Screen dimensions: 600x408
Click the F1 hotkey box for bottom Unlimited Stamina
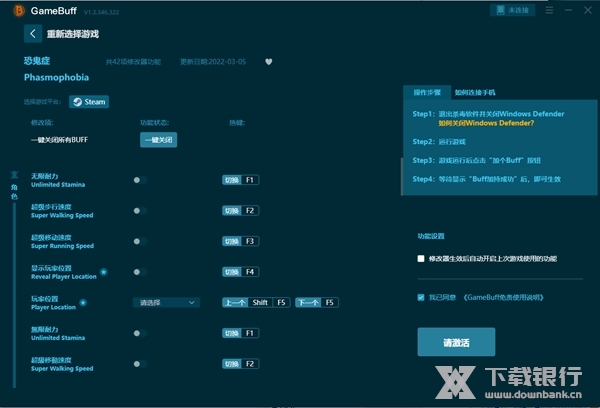pyautogui.click(x=240, y=333)
